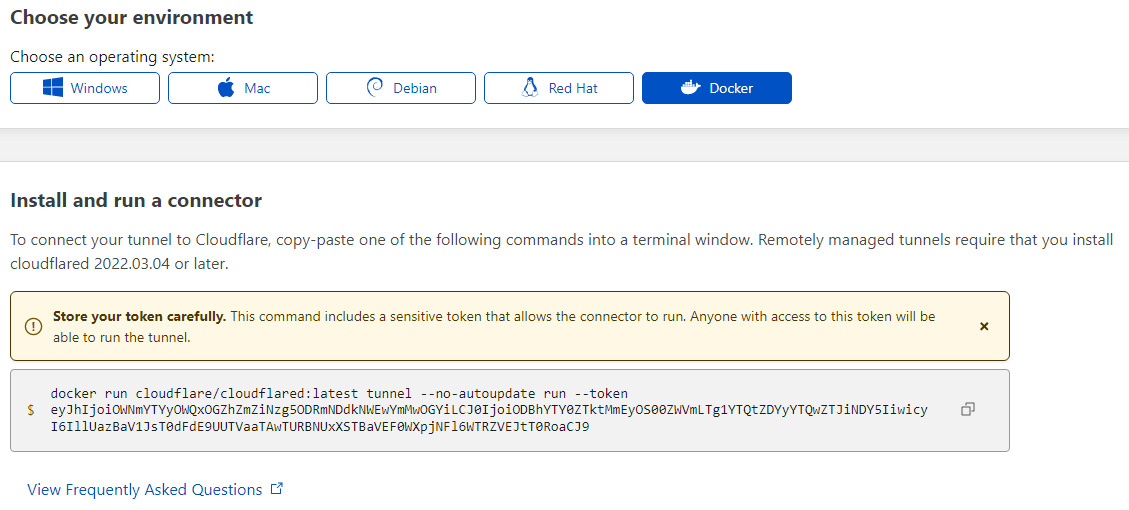Click the Windows logo icon
1129x510 pixels.
[x=53, y=88]
